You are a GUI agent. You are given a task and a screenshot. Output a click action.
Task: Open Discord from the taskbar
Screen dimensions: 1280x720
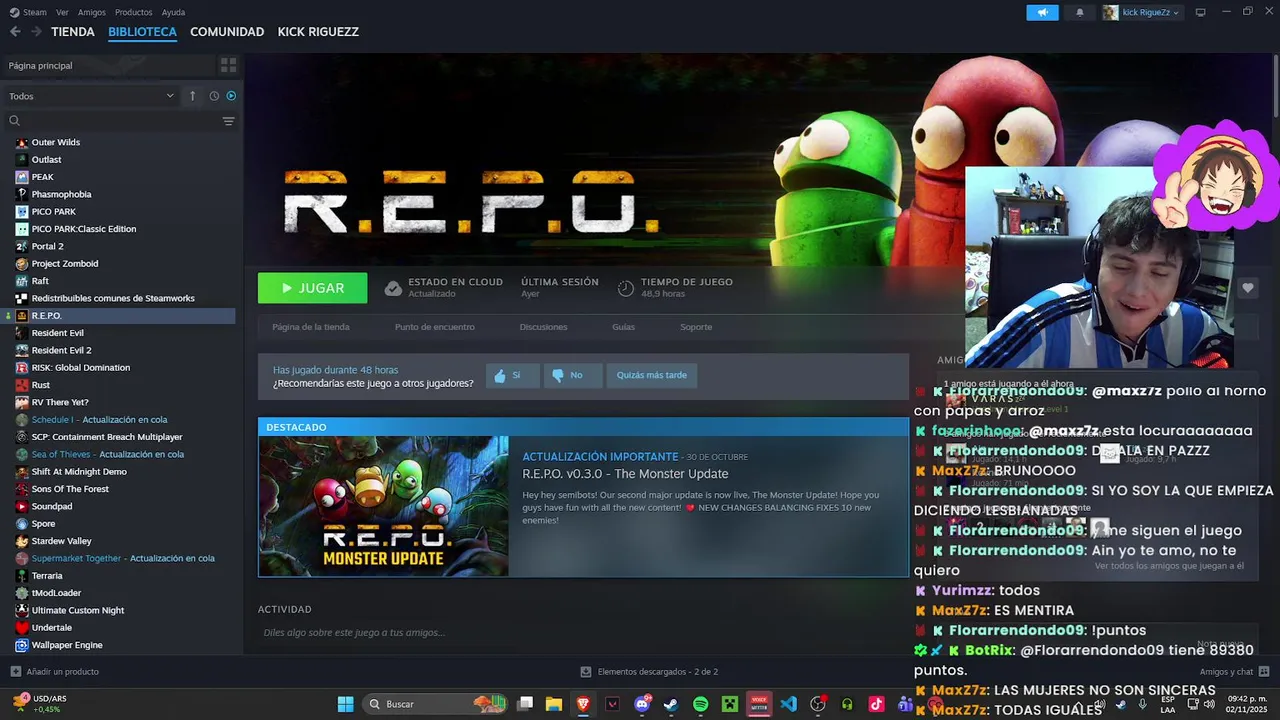[x=642, y=704]
